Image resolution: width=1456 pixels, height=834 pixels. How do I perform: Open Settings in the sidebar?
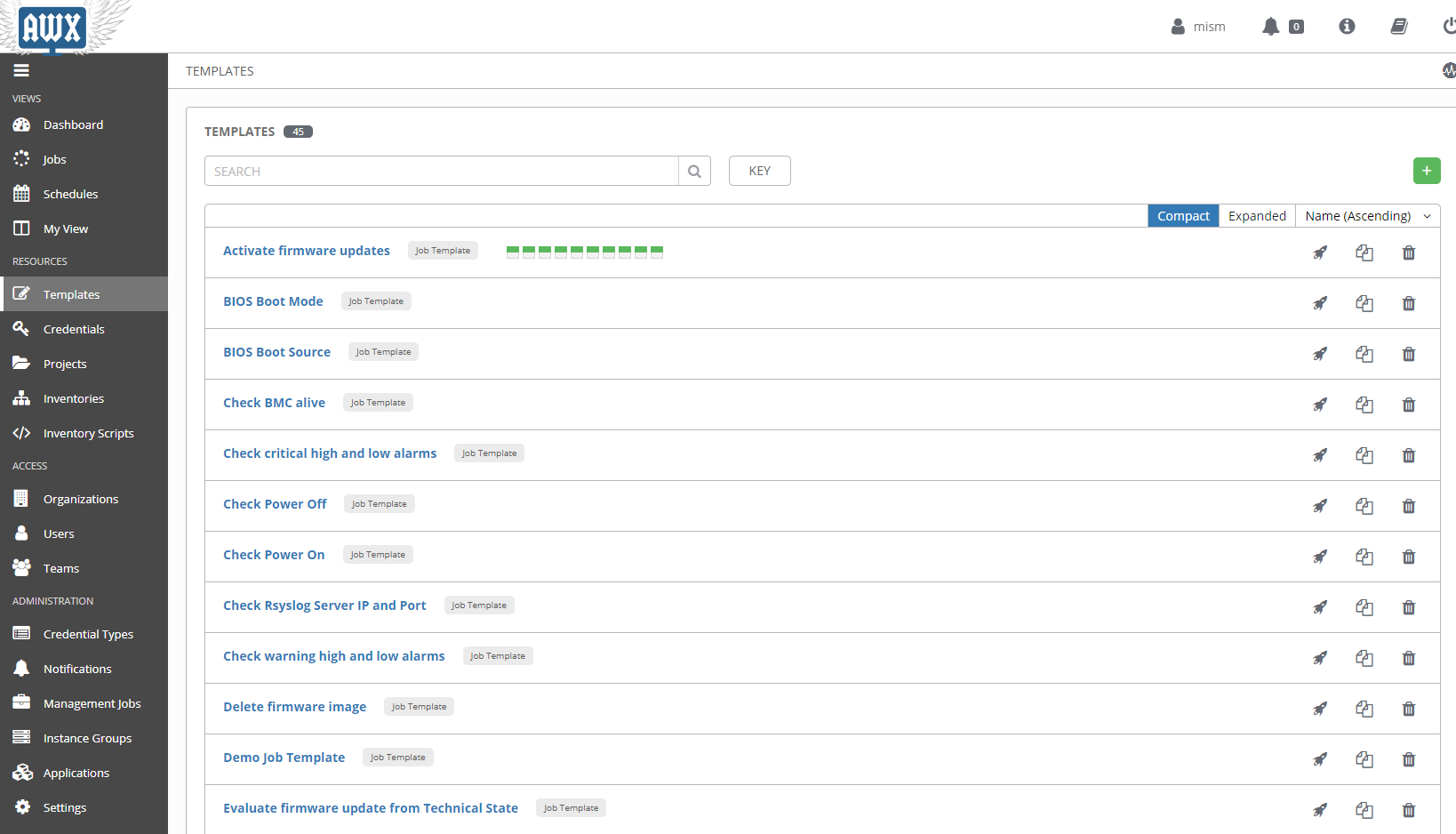point(84,807)
